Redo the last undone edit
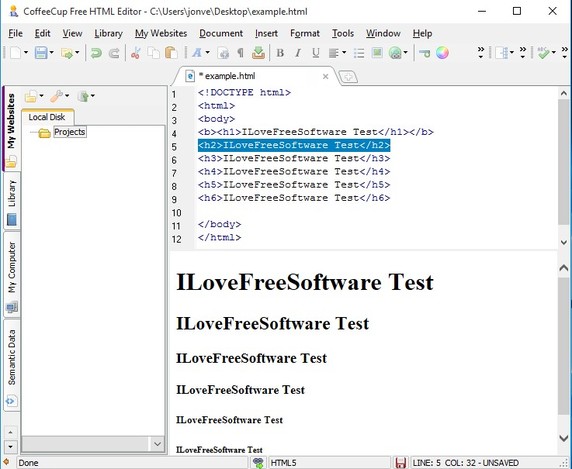Viewport: 572px width, 469px height. (114, 53)
